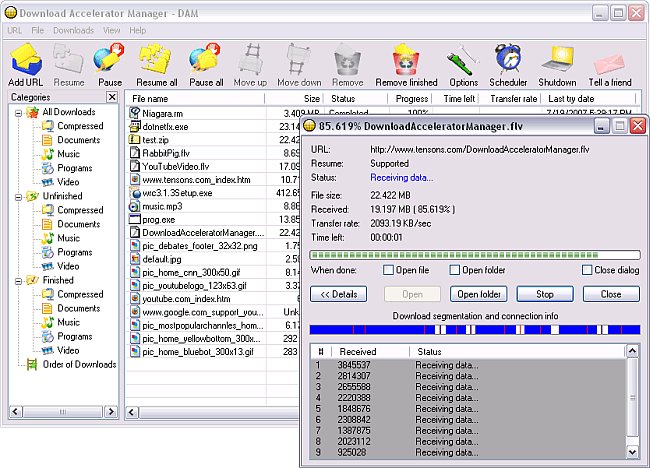Open the Options tool icon
Screen dimensions: 650x468
tap(463, 62)
